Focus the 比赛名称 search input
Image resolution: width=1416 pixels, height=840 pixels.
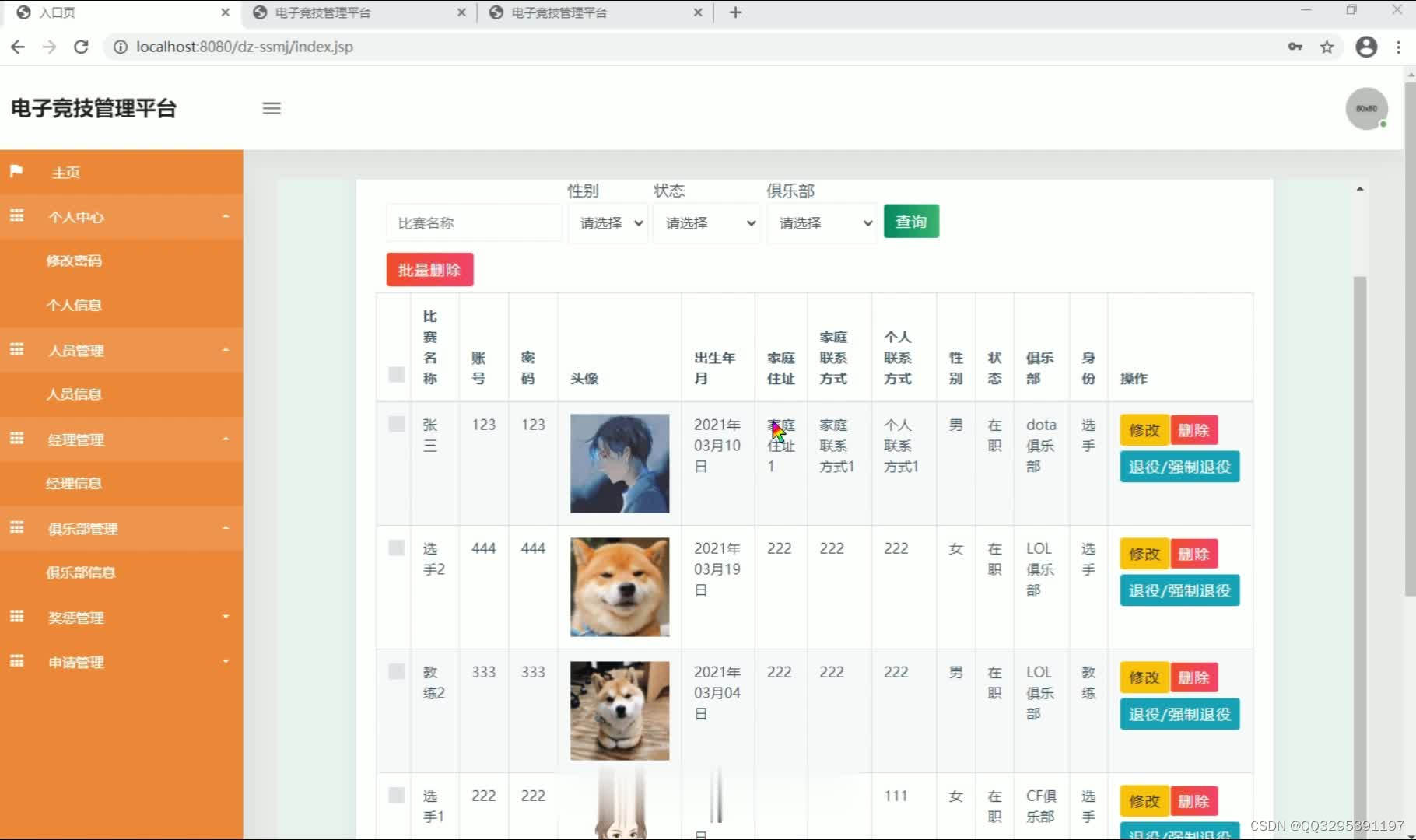[x=474, y=223]
